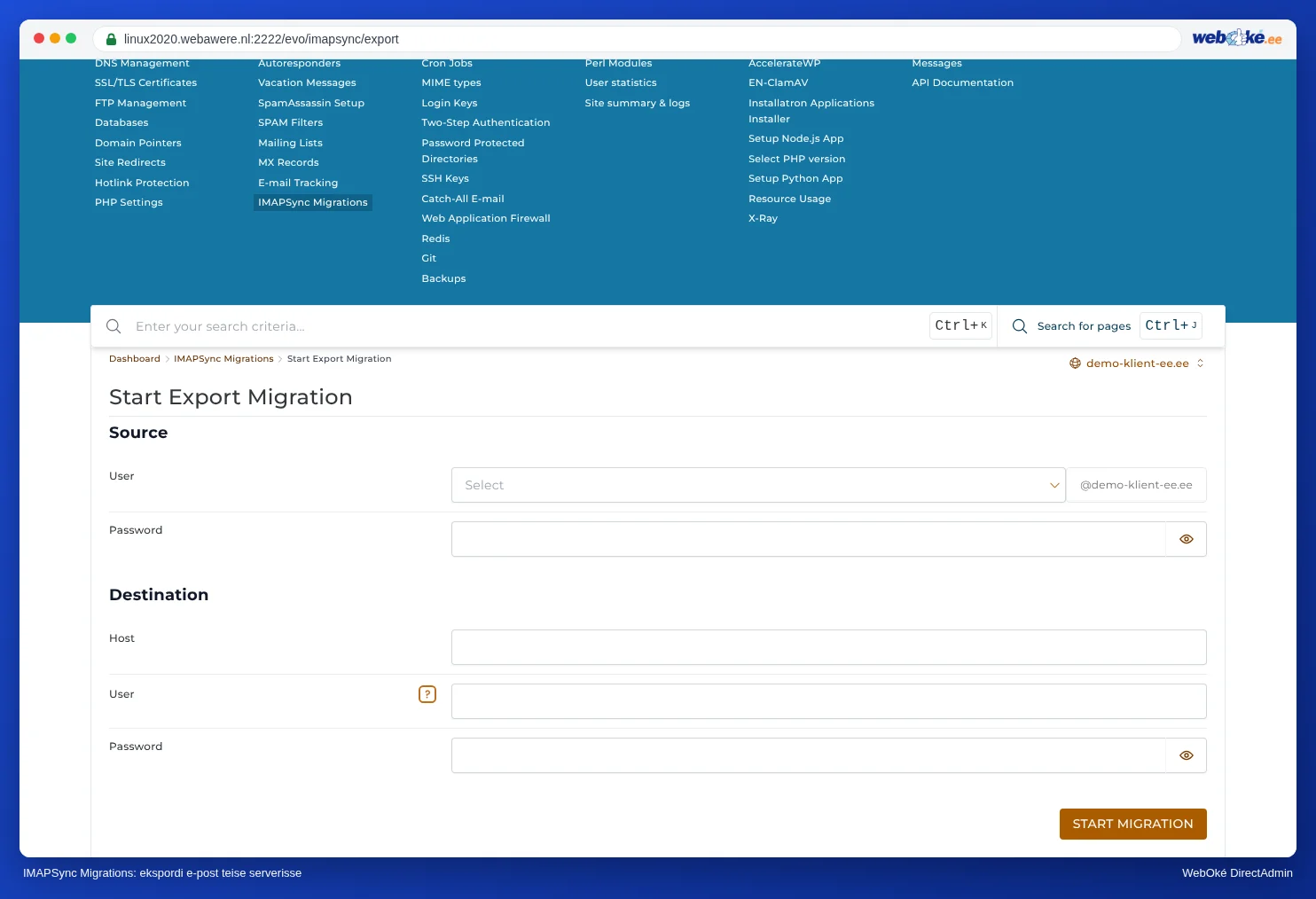Follow the Dashboard breadcrumb link
1316x899 pixels.
click(135, 359)
